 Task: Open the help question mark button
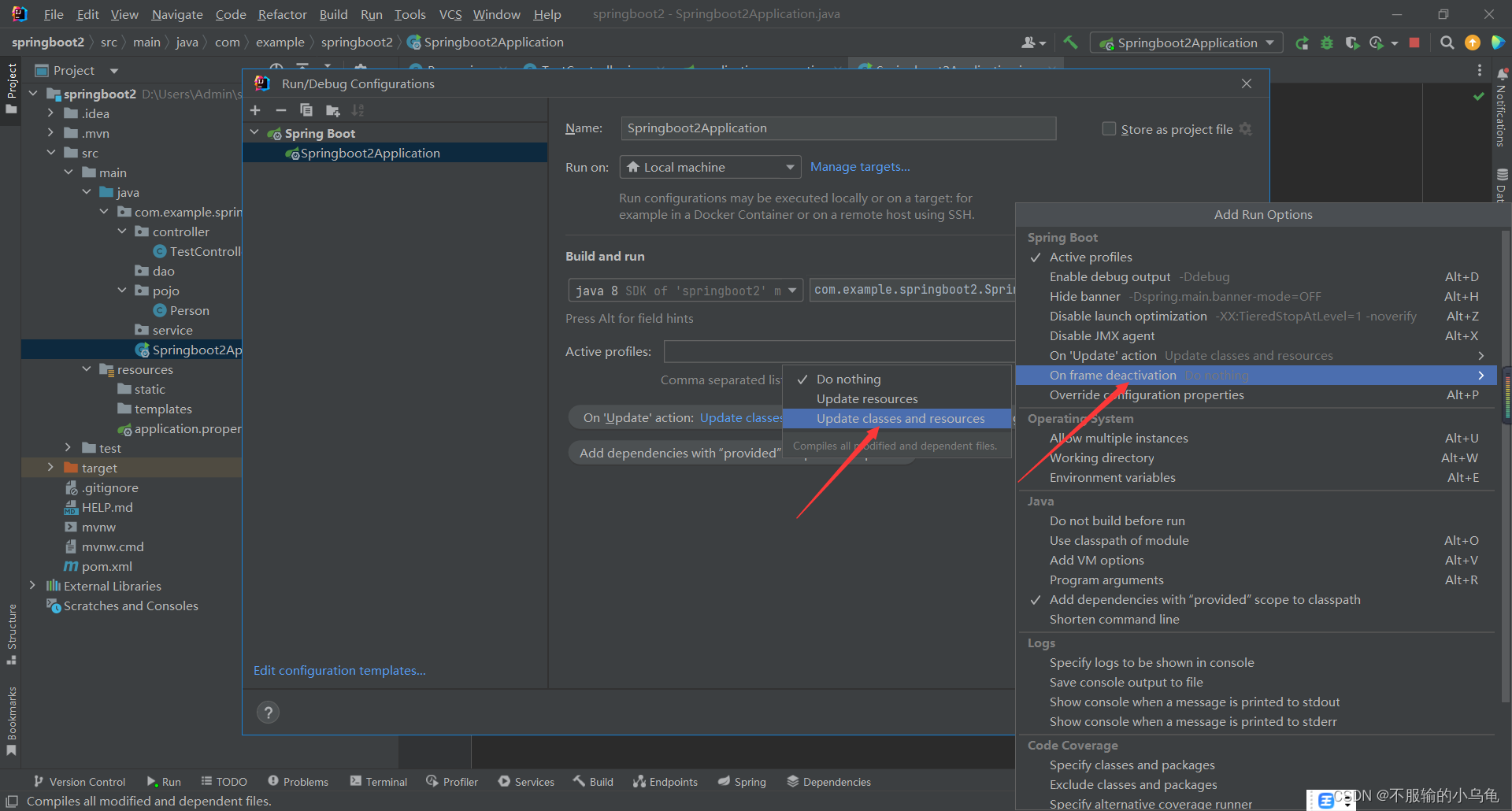click(268, 713)
